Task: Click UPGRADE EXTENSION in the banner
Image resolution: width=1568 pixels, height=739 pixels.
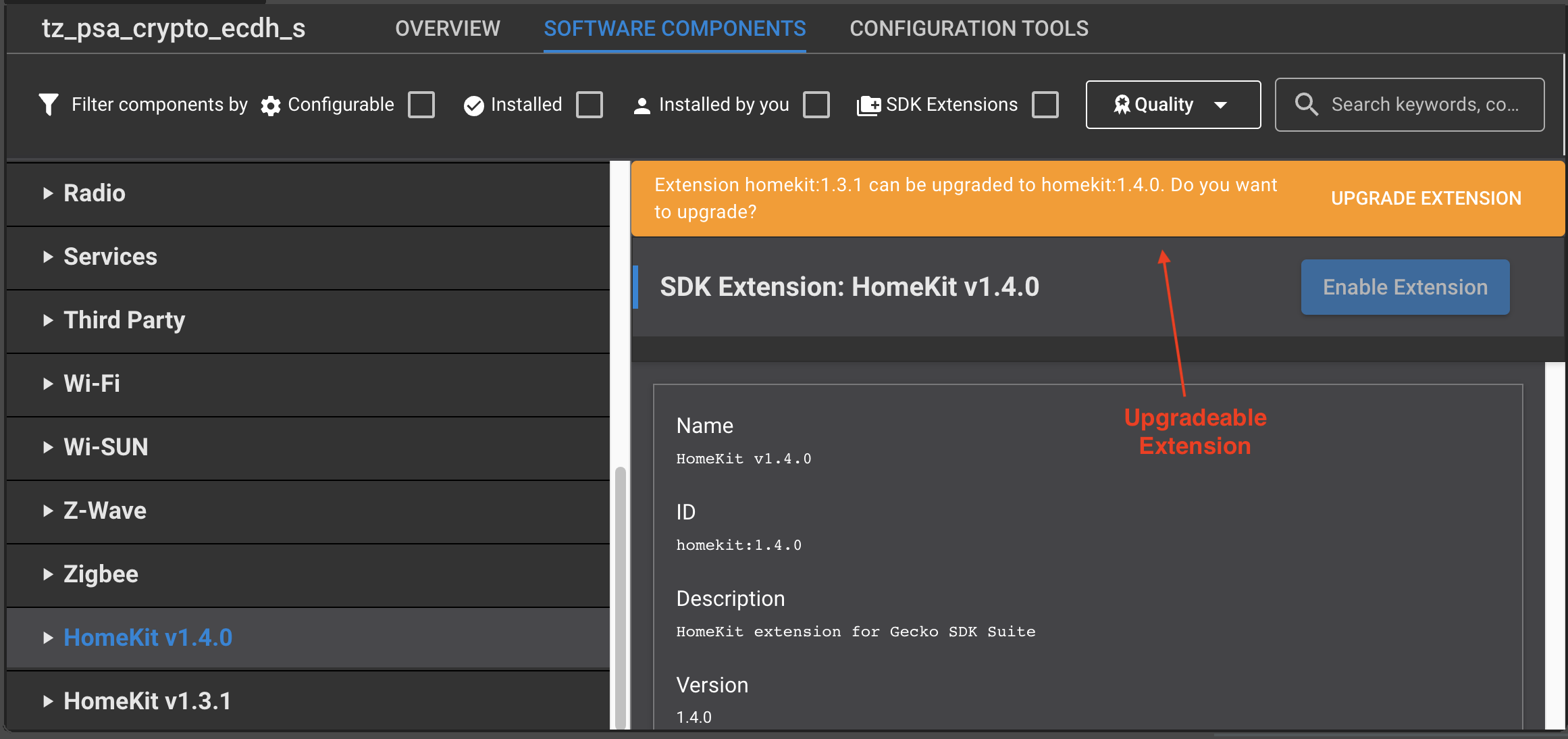Action: coord(1426,198)
